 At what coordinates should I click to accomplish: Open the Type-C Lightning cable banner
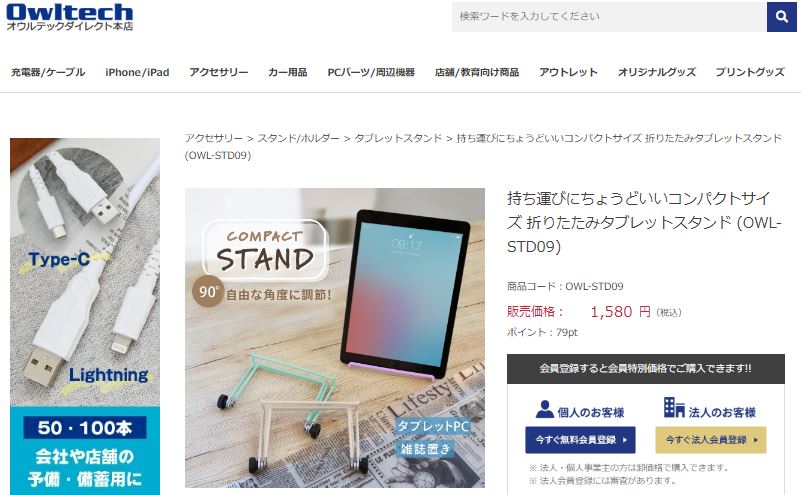tap(85, 316)
